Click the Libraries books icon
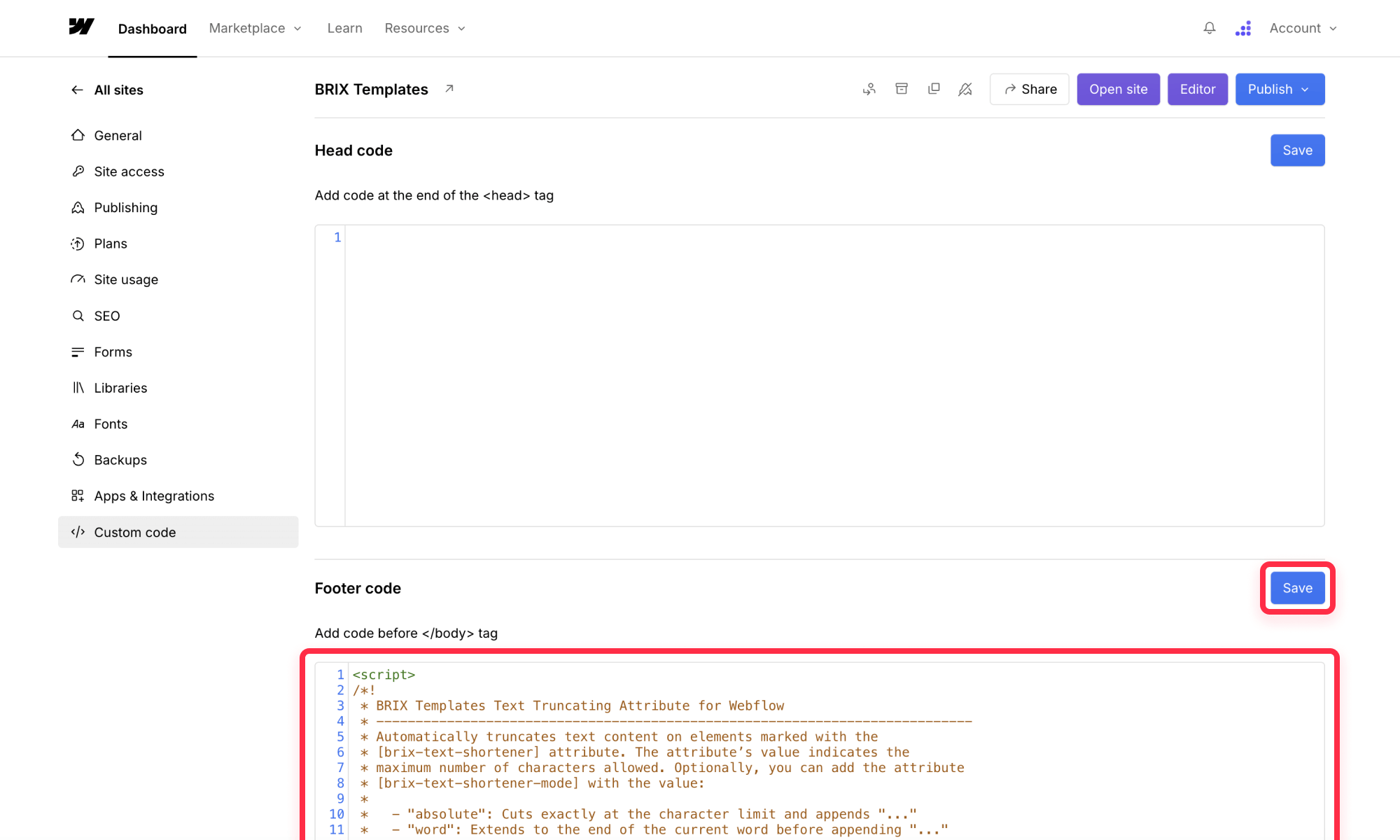Viewport: 1400px width, 840px height. point(78,388)
